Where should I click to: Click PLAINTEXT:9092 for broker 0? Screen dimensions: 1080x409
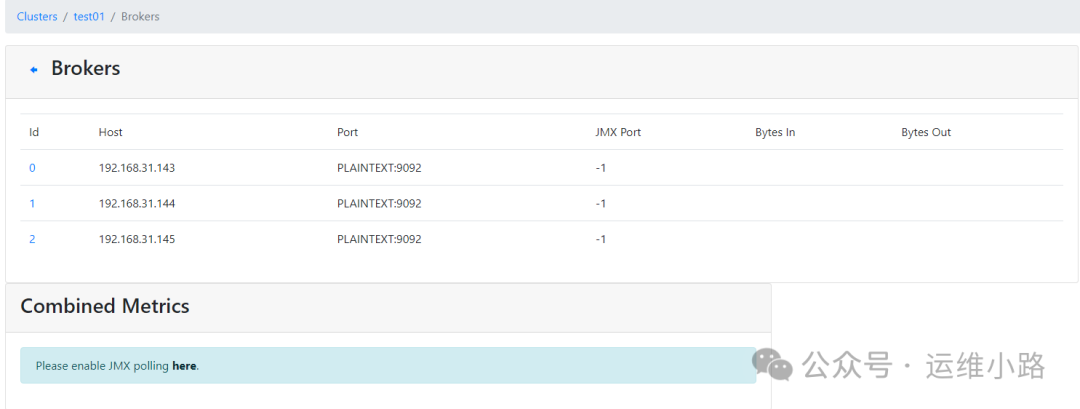tap(379, 168)
